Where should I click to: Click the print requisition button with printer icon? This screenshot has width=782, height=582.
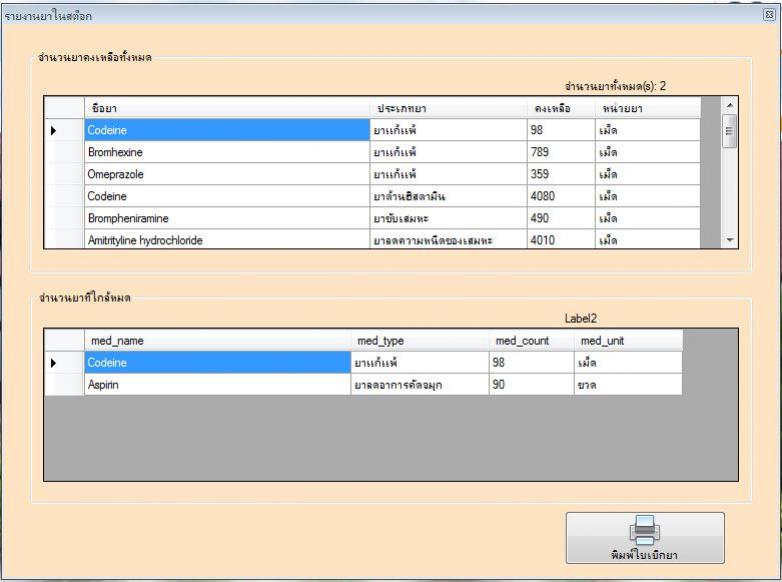click(645, 538)
